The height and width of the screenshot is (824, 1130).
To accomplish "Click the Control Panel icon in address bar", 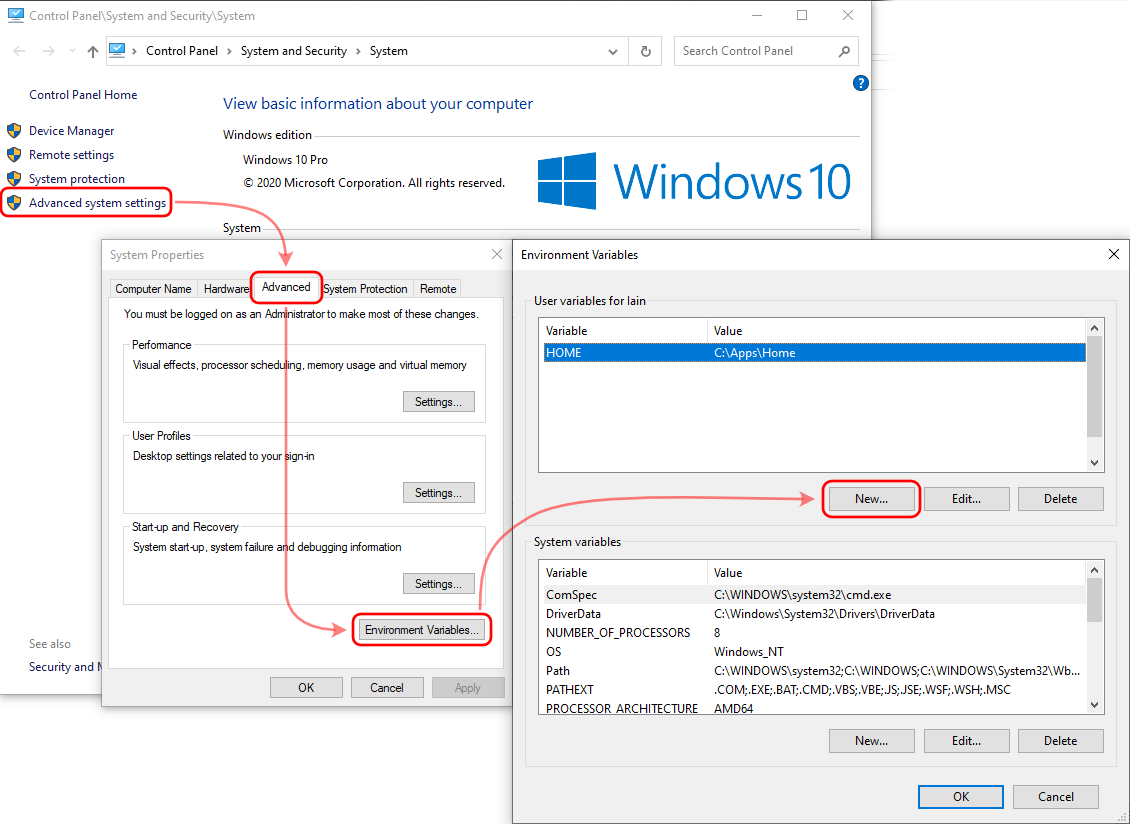I will 118,51.
